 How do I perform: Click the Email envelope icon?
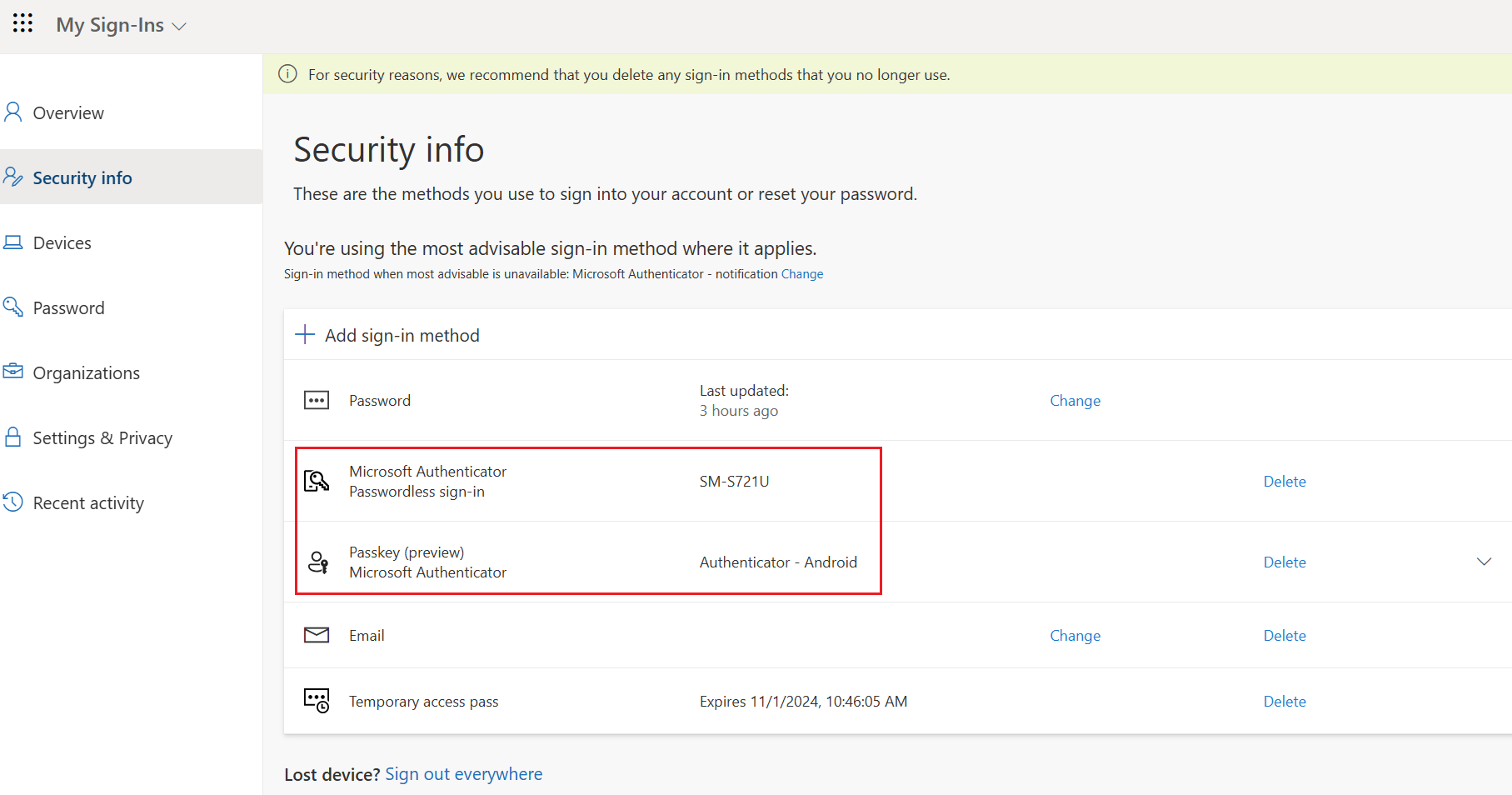coord(317,634)
